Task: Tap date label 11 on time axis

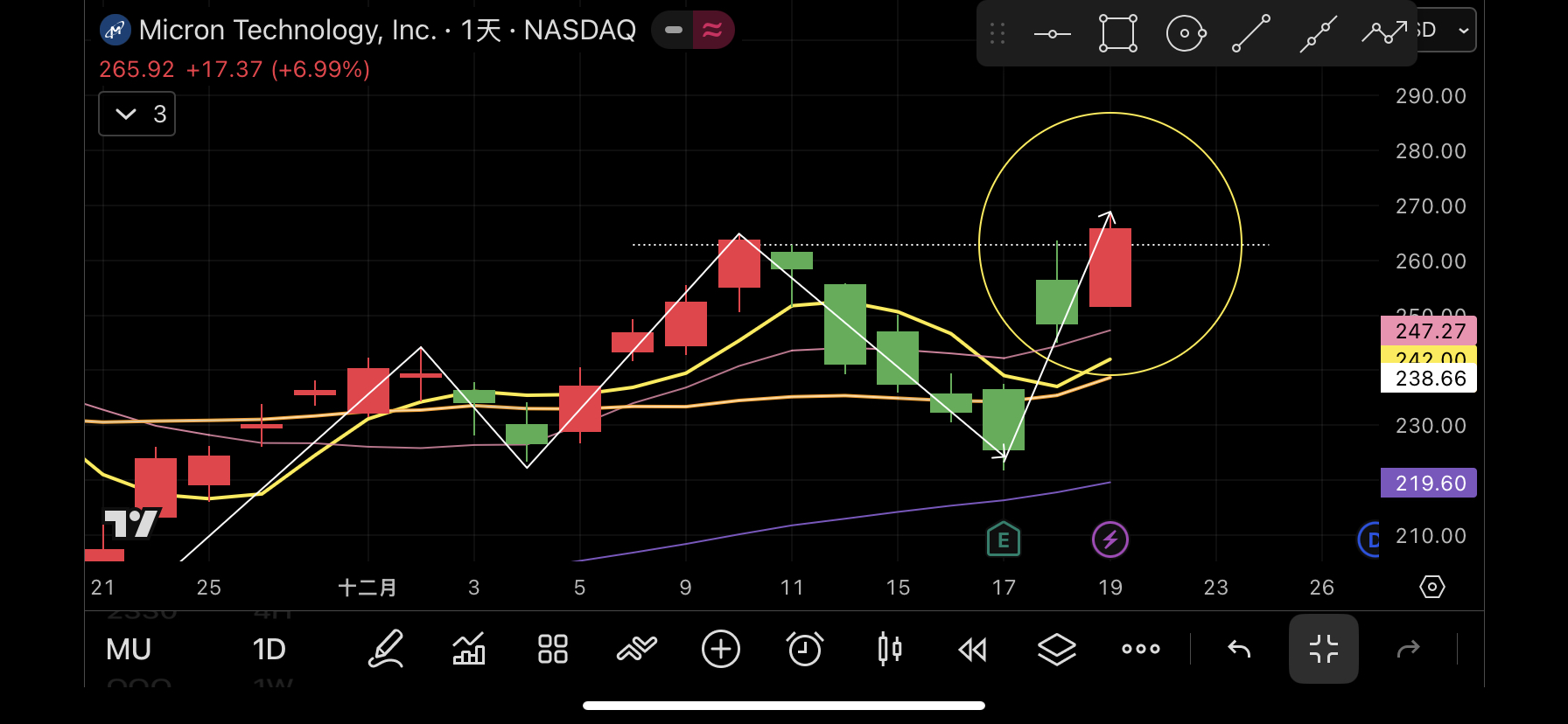Action: (792, 587)
